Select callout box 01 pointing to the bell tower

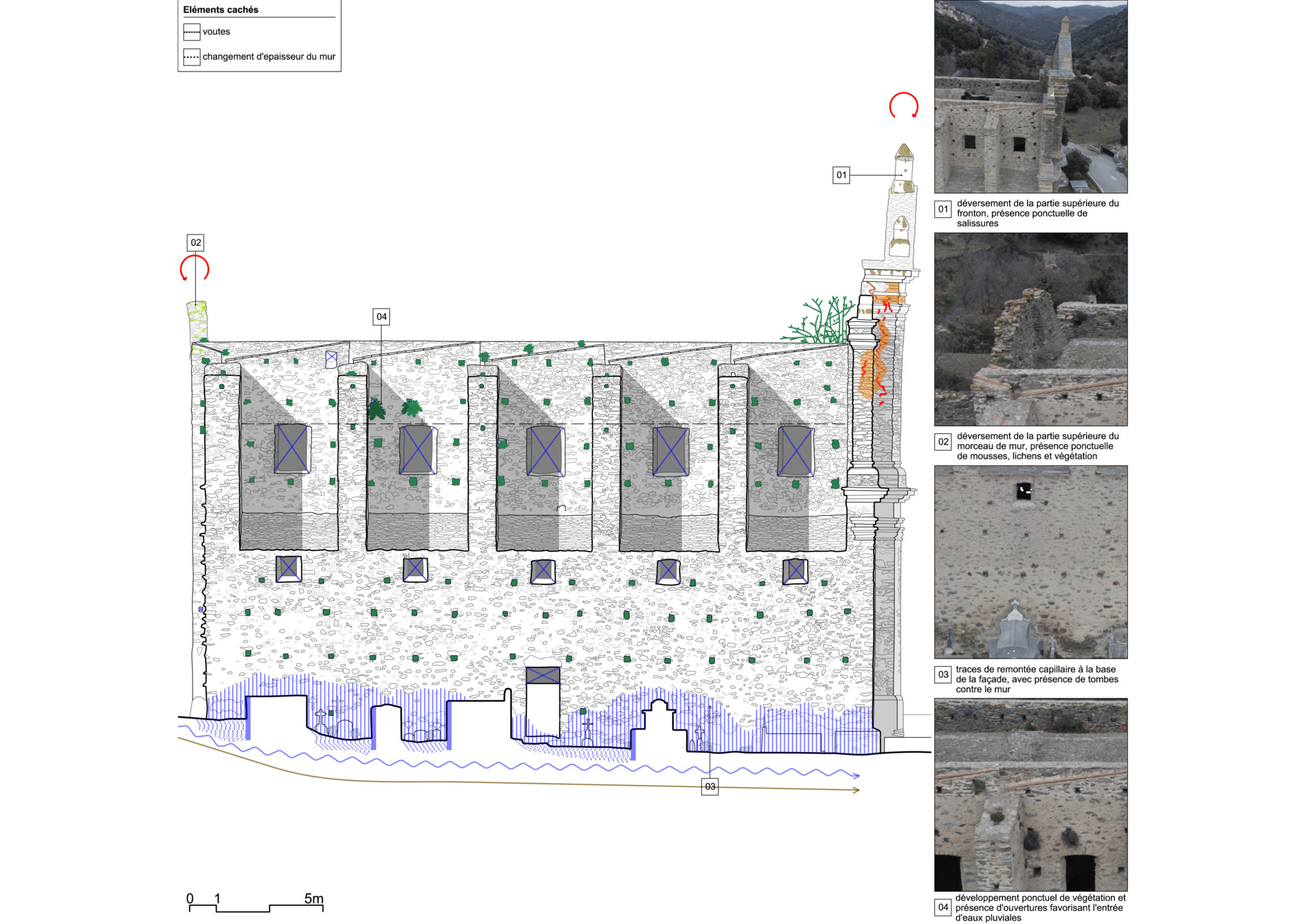point(841,175)
